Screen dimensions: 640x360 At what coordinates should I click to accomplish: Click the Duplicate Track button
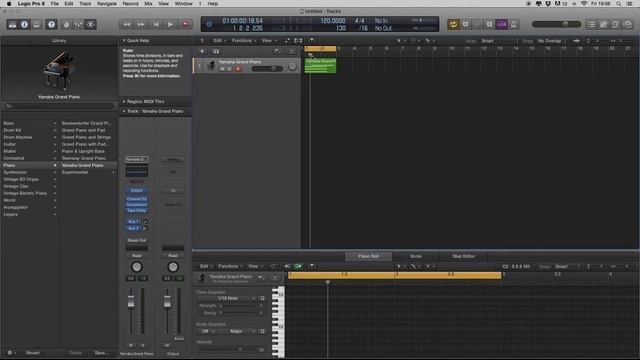click(216, 51)
